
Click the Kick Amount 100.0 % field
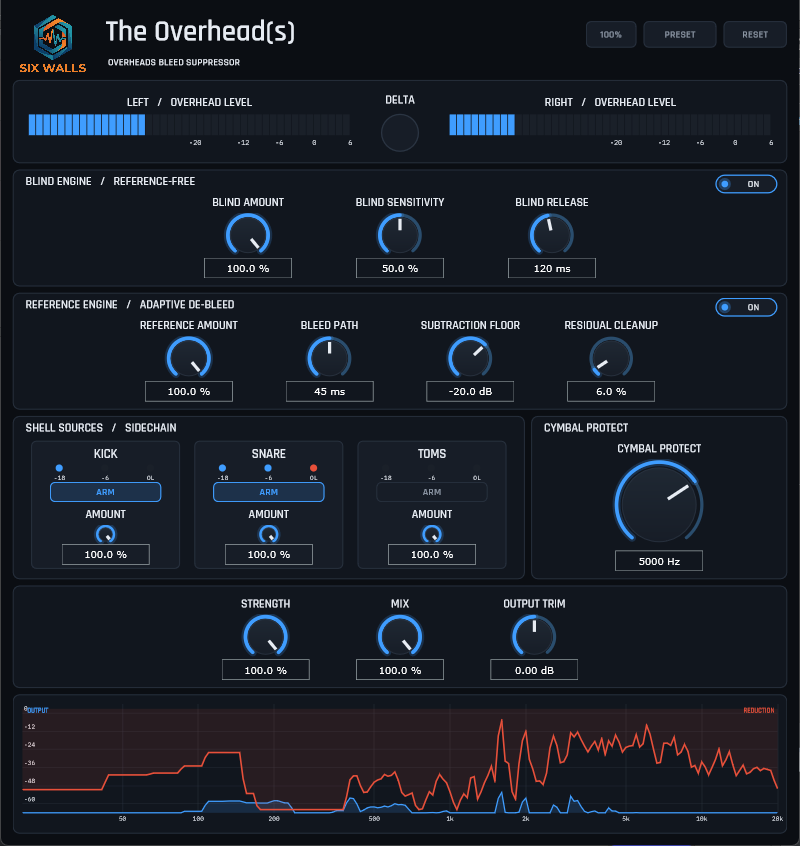[106, 554]
